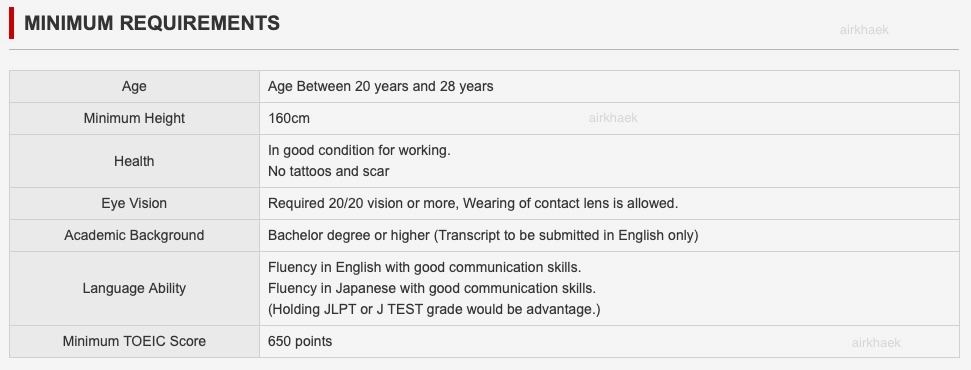
Task: Select the Minimum TOEIC Score label cell
Action: (134, 341)
